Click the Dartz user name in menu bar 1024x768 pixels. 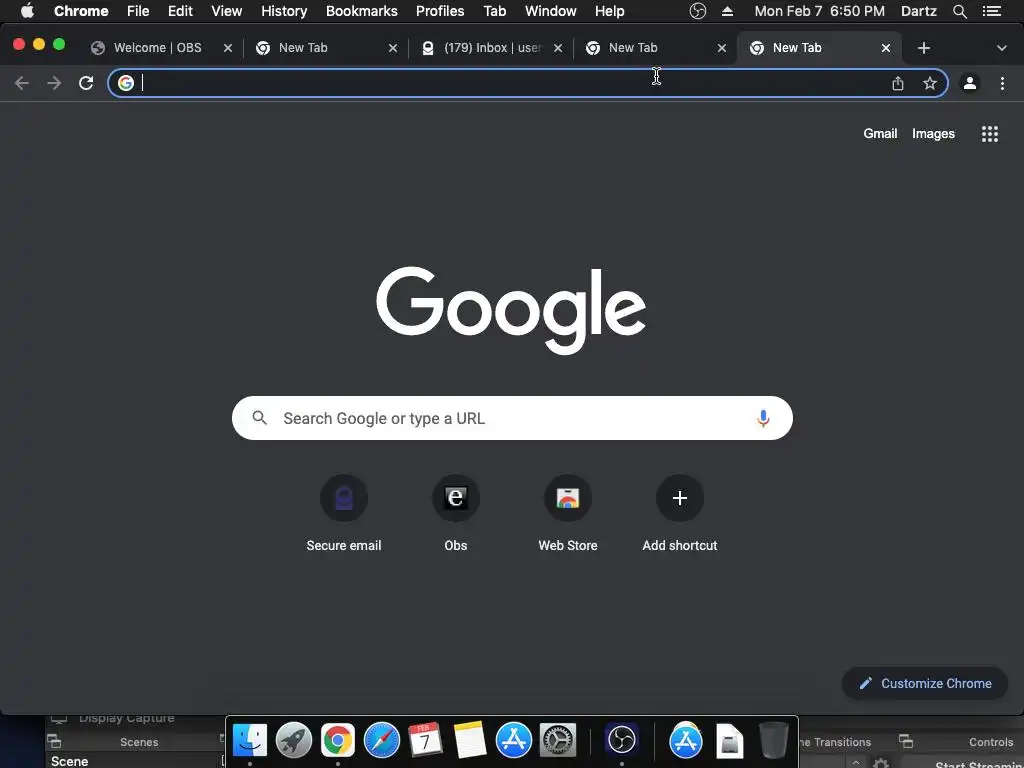coord(919,11)
